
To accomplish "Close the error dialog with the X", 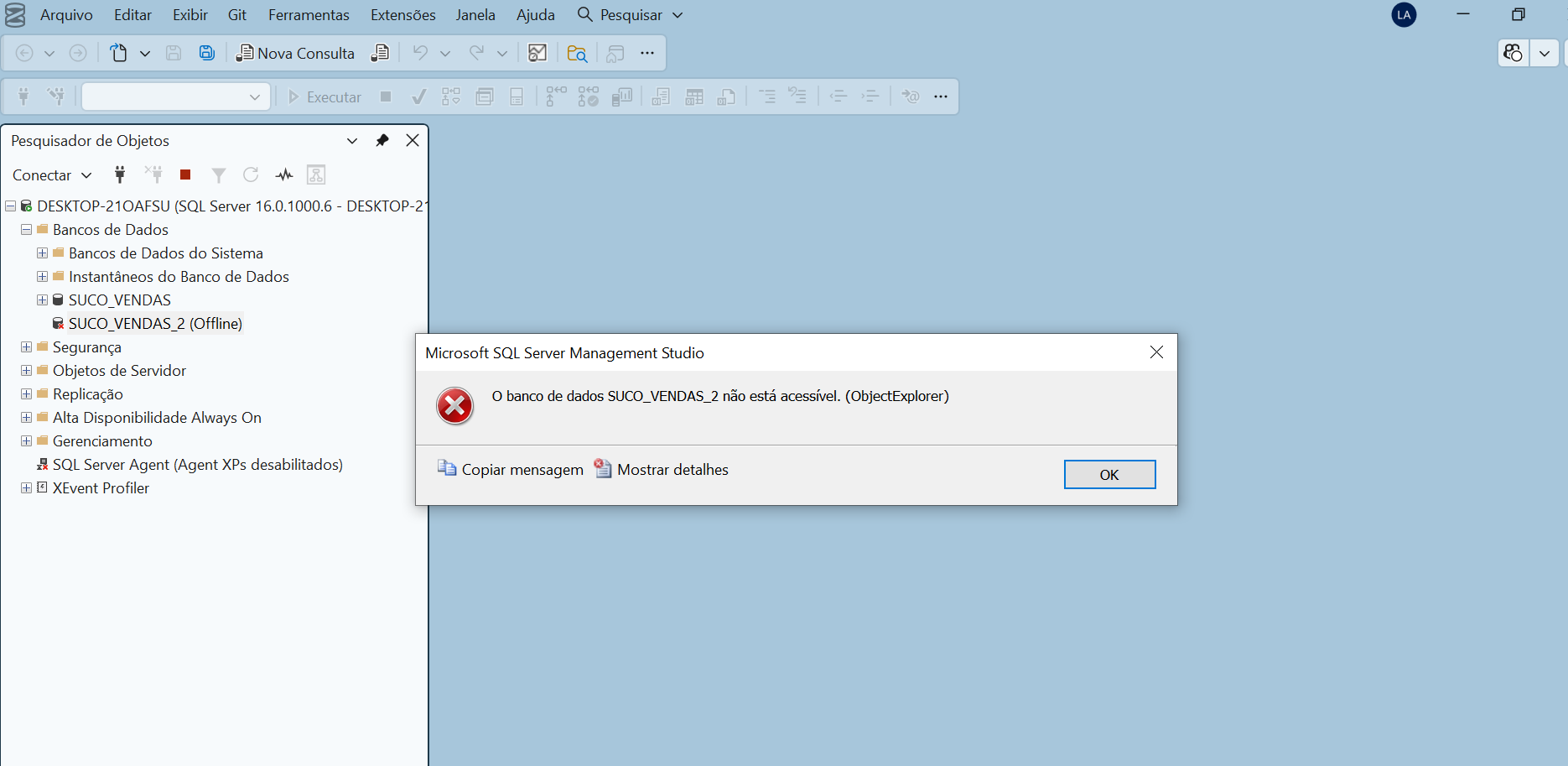I will pyautogui.click(x=1156, y=352).
